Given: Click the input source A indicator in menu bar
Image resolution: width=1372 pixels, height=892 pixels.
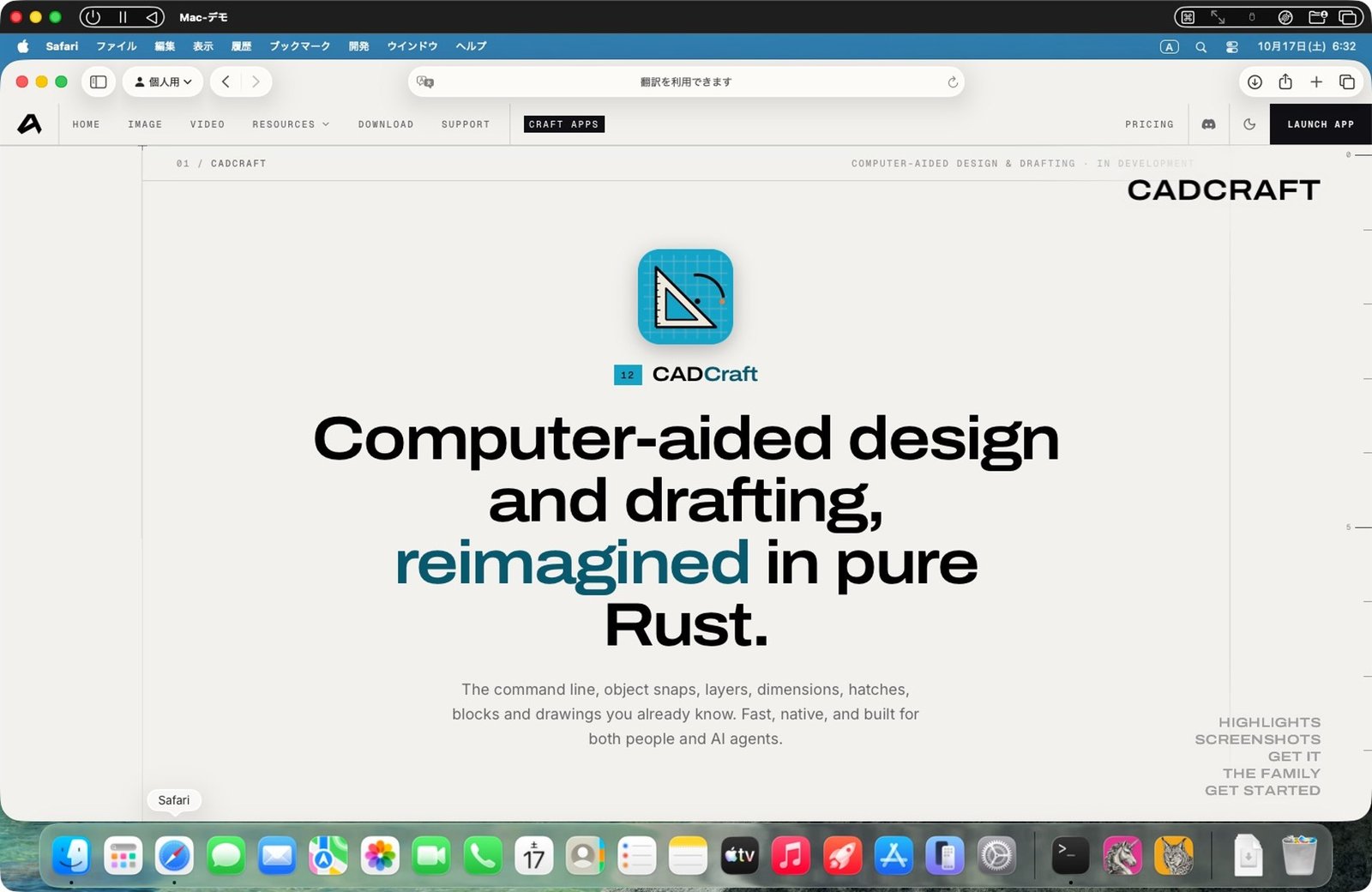Looking at the screenshot, I should click(x=1169, y=46).
